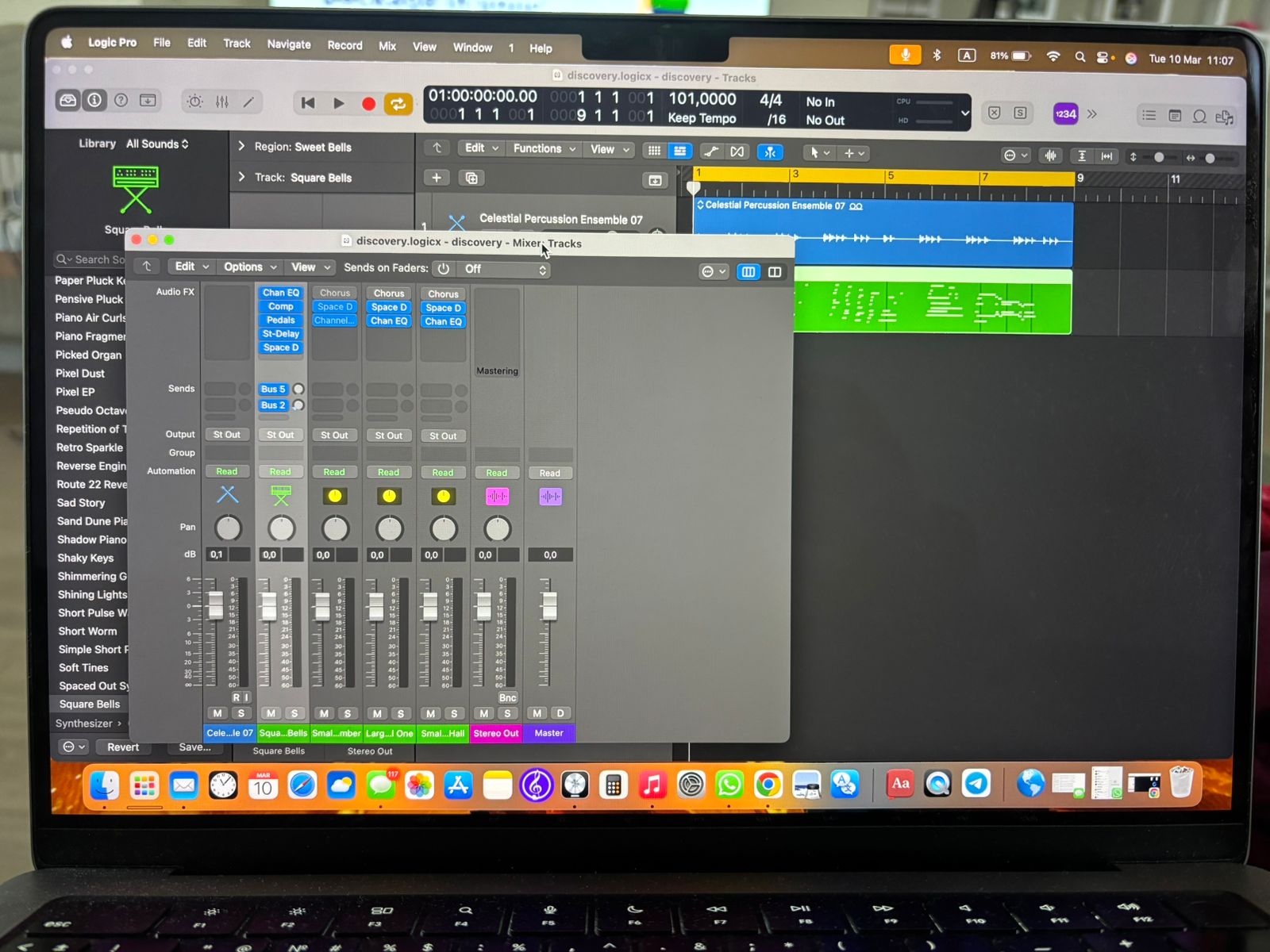
Task: Click the purple 1234 count-in button
Action: pos(1065,113)
